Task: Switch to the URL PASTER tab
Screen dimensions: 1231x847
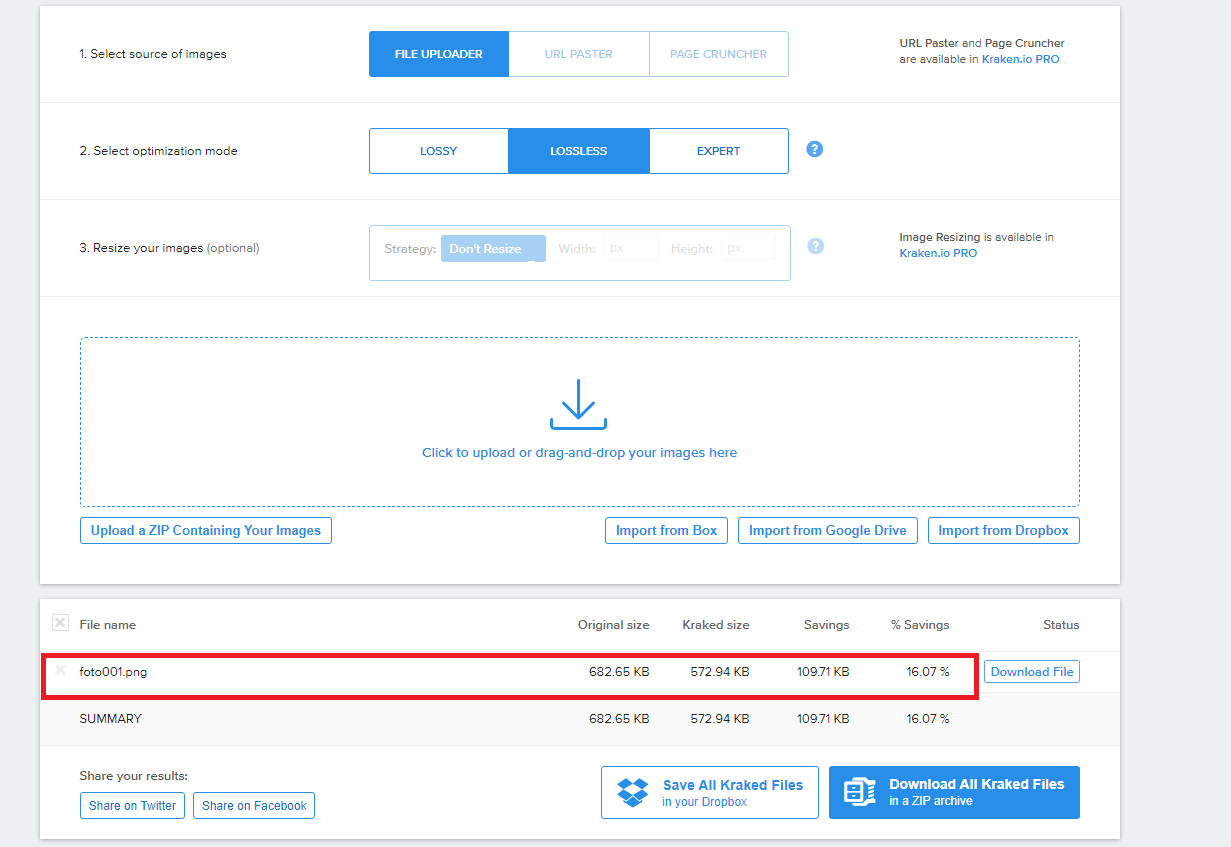Action: point(578,54)
